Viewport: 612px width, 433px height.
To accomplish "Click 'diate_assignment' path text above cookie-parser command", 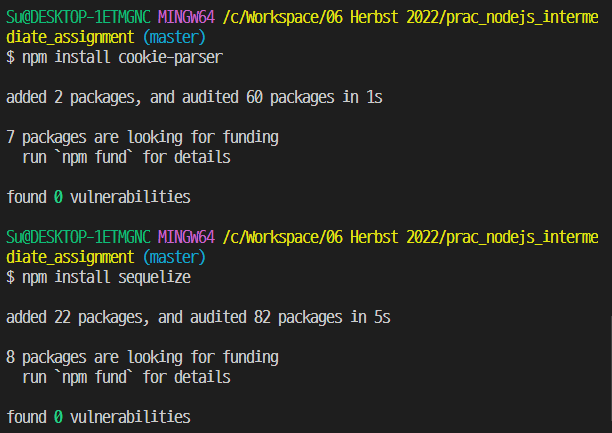I will click(70, 37).
